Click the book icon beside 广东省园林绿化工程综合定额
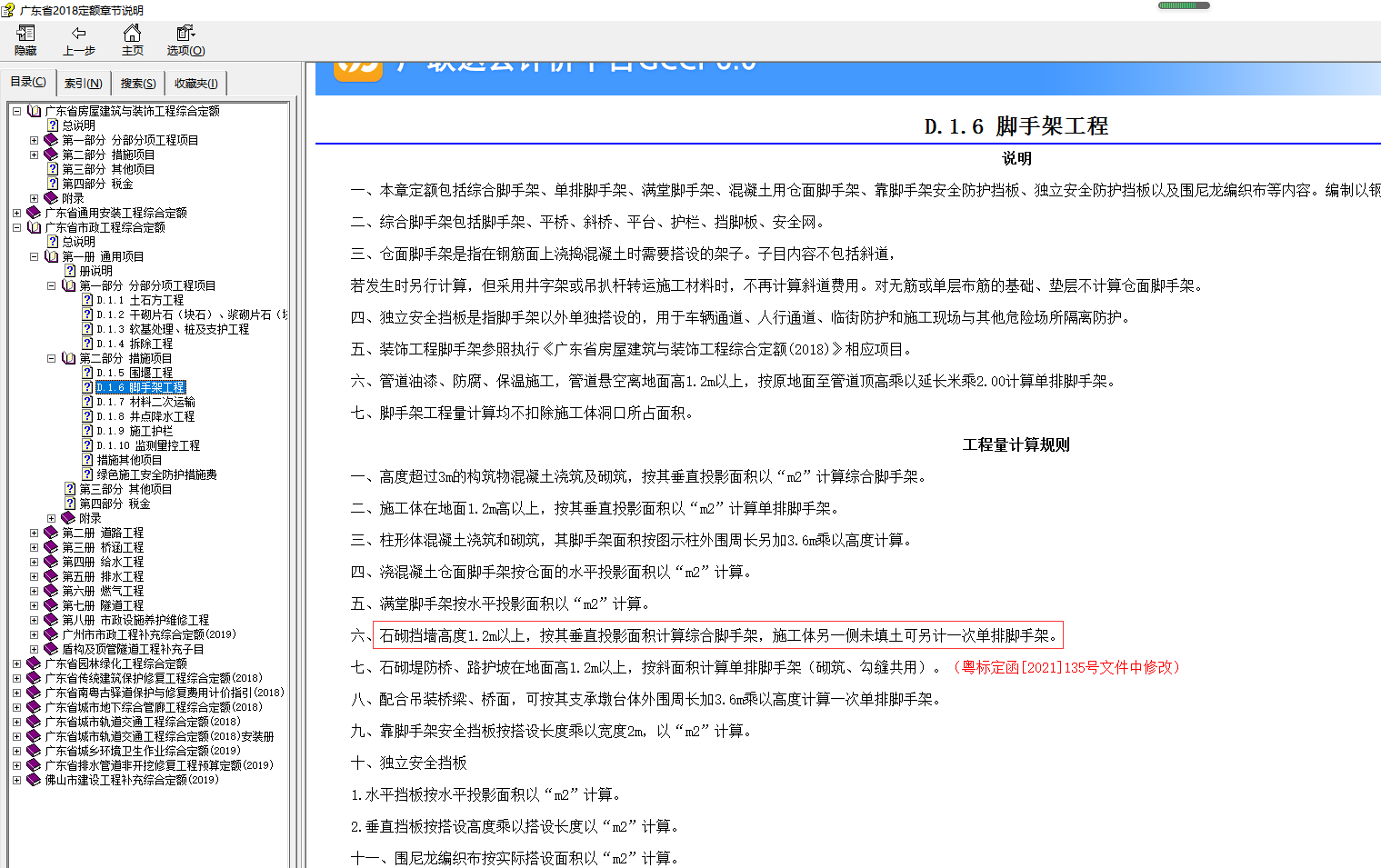Viewport: 1381px width, 868px height. tap(35, 663)
